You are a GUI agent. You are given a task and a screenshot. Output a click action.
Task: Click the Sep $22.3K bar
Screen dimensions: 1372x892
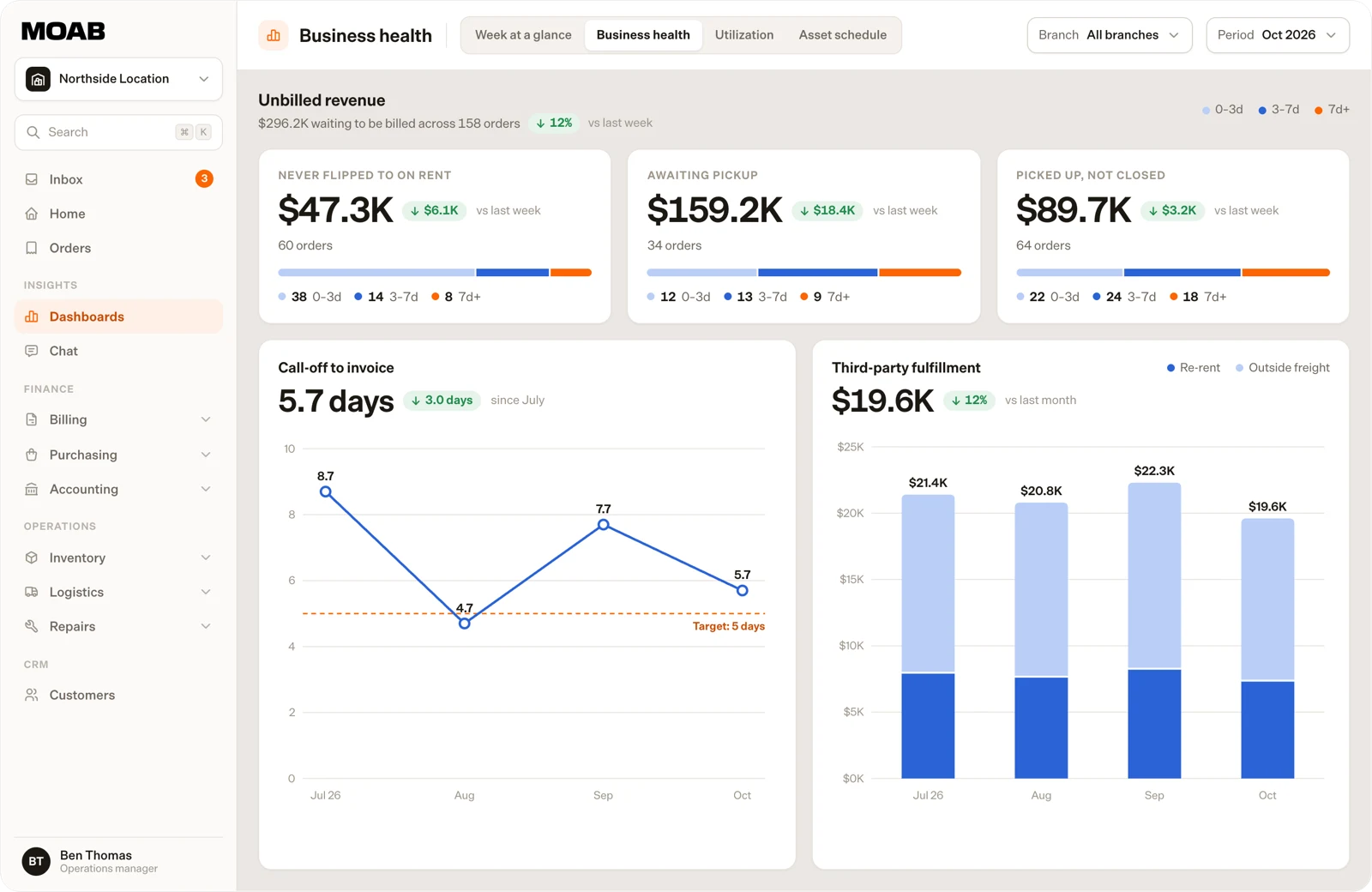[x=1154, y=630]
